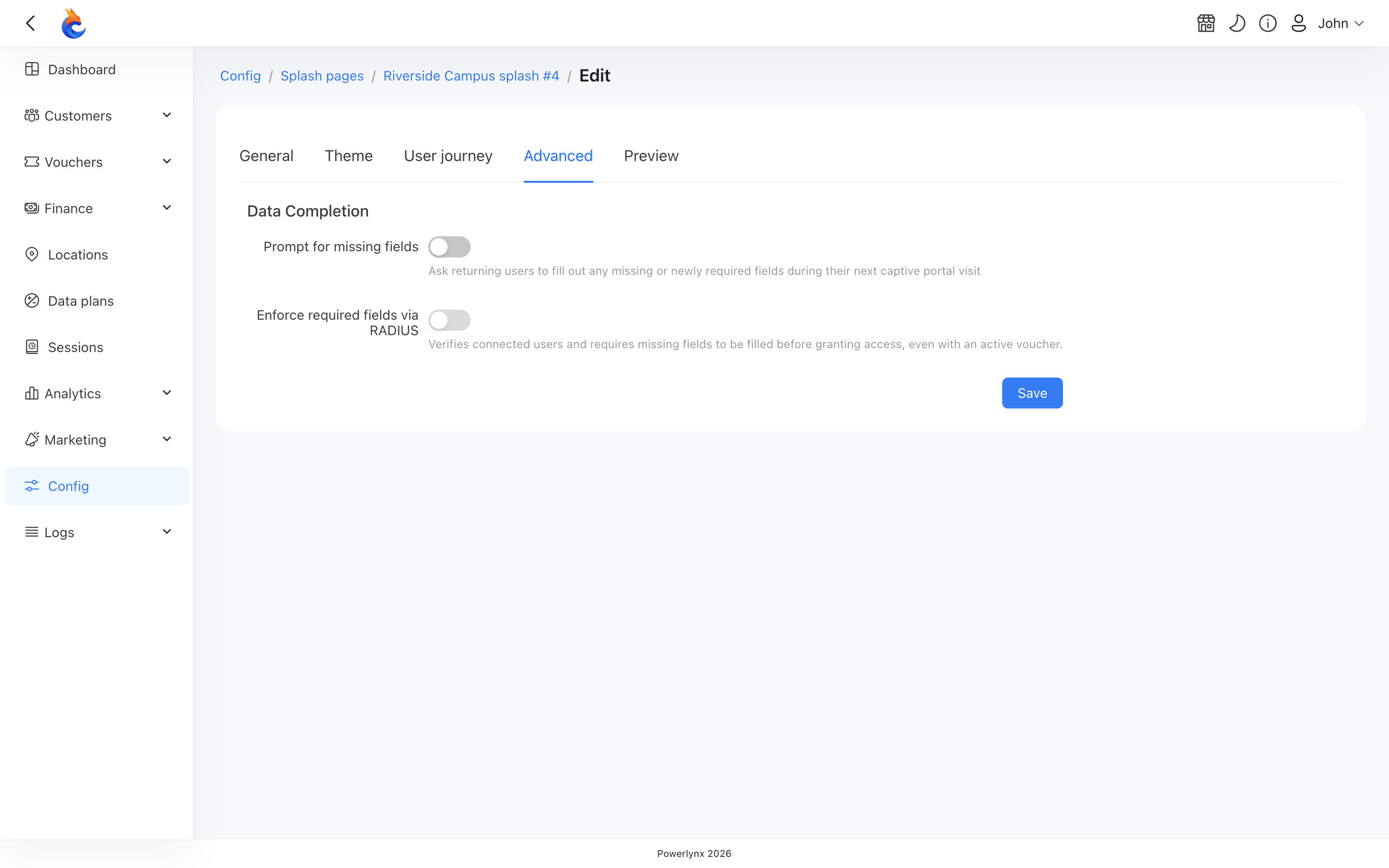Expand the Customers menu chevron
The height and width of the screenshot is (868, 1389).
pos(167,115)
